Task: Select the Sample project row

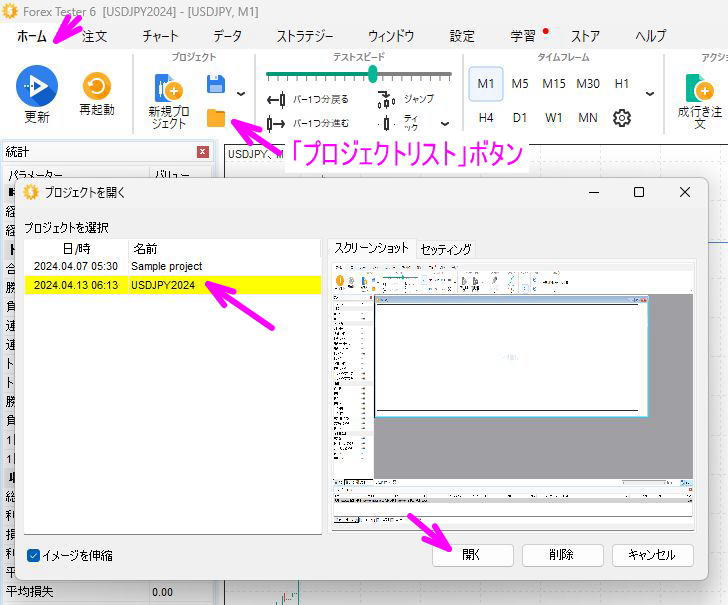Action: point(172,267)
